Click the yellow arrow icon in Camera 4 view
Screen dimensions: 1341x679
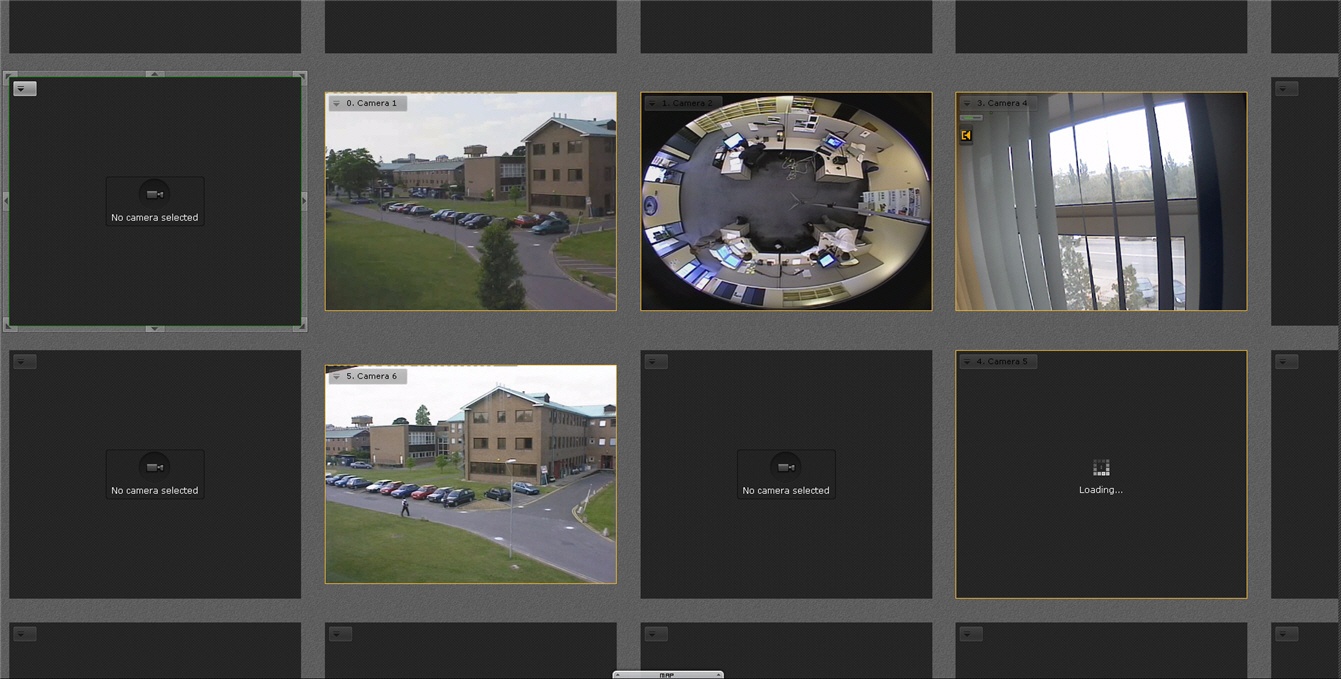[966, 135]
